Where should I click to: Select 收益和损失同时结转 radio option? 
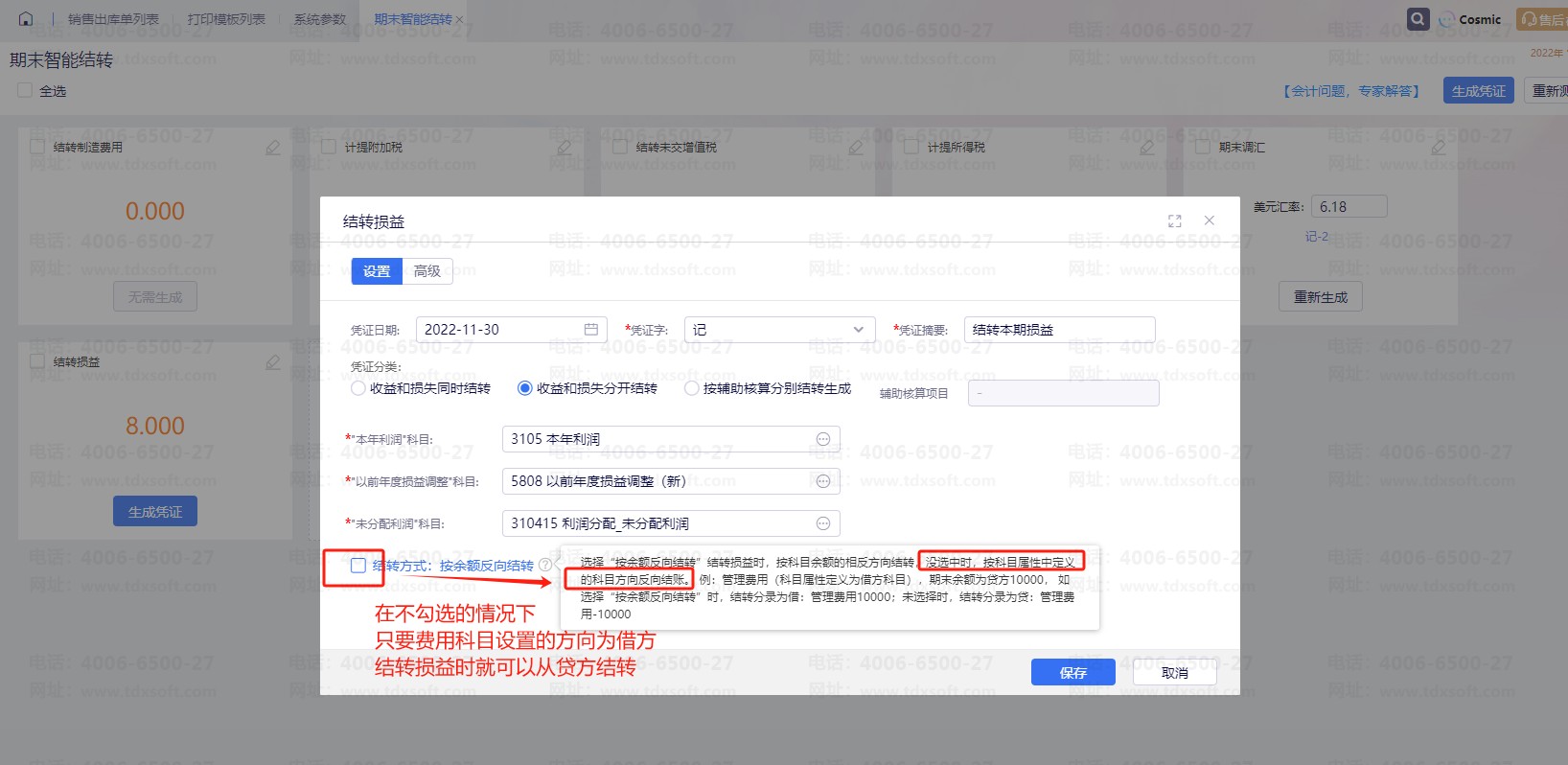click(358, 388)
